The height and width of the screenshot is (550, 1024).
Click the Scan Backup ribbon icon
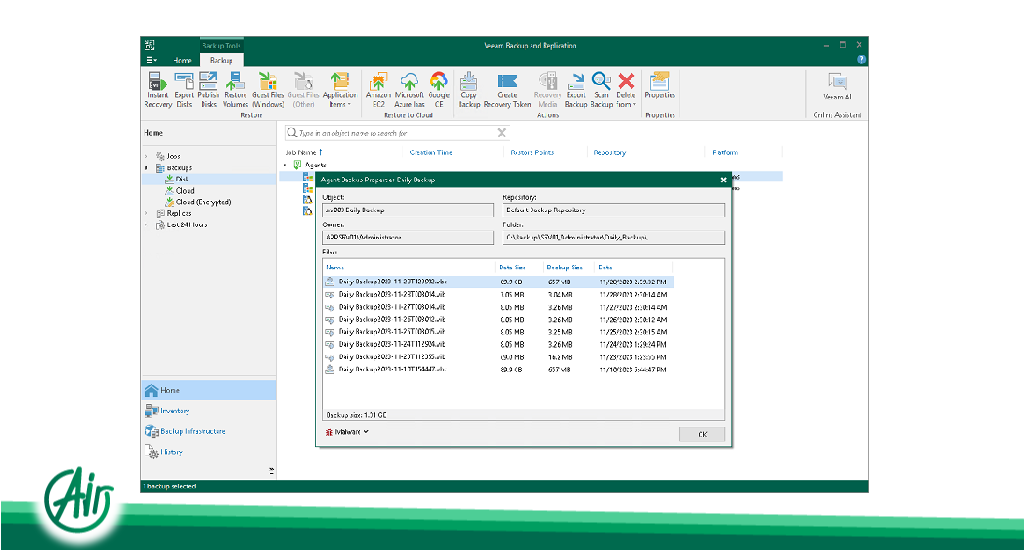click(601, 89)
